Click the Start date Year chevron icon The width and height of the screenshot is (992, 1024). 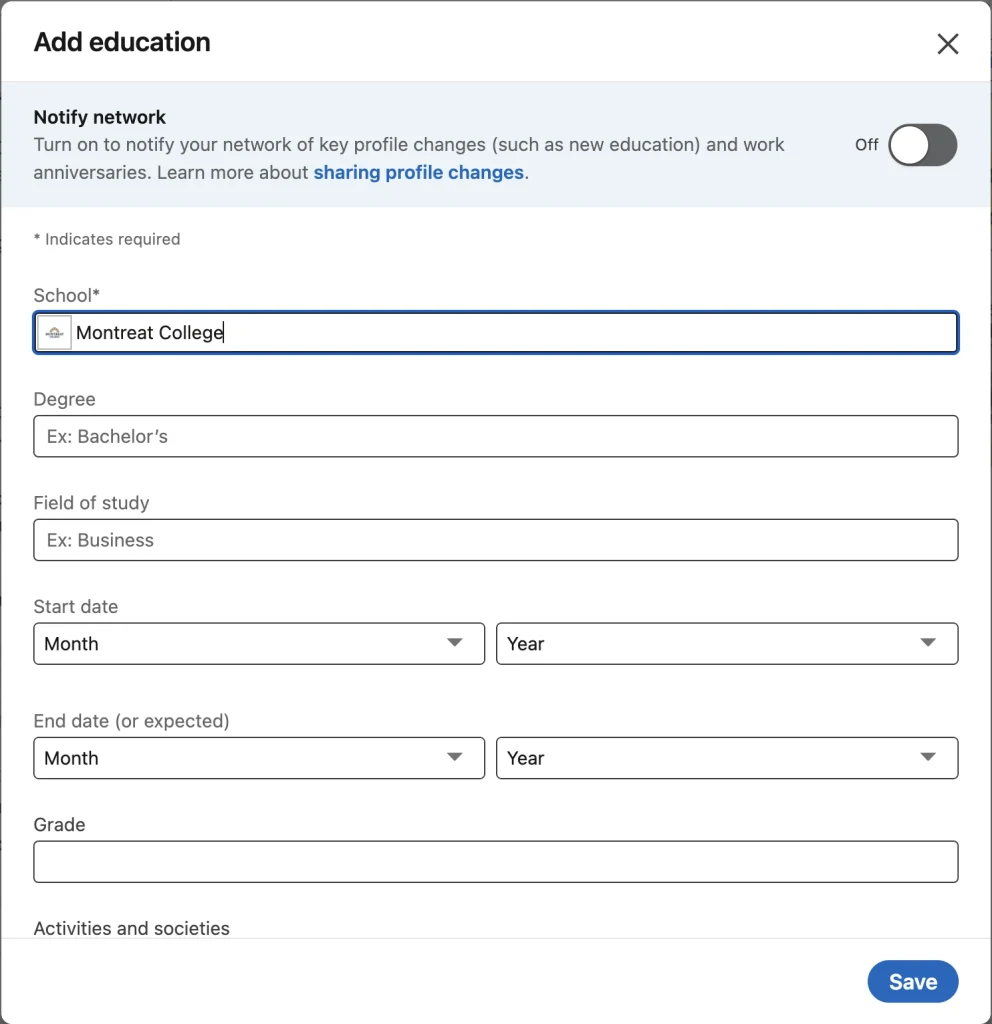pyautogui.click(x=930, y=644)
